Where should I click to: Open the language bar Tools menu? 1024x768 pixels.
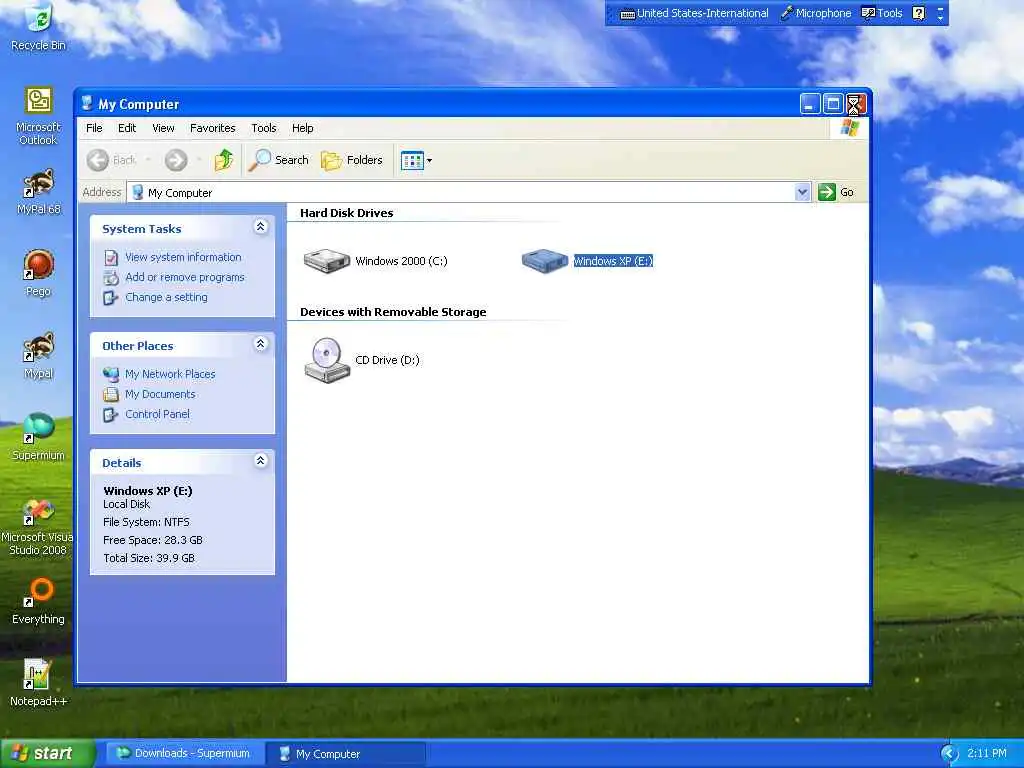tap(882, 13)
